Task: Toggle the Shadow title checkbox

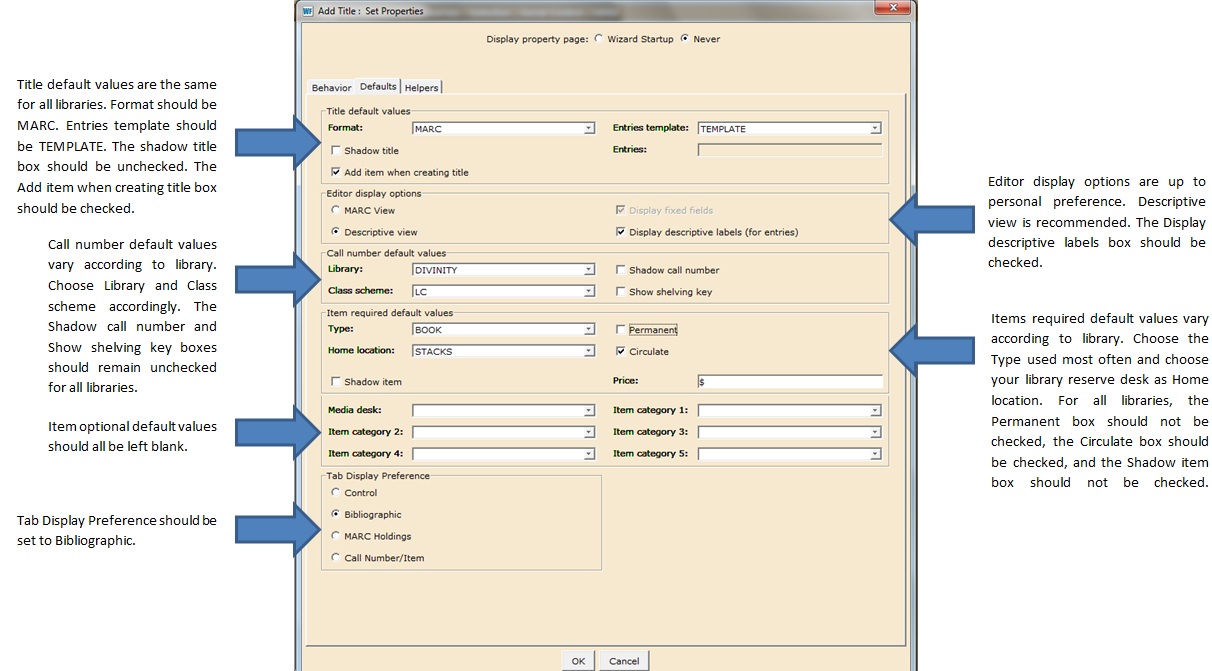Action: [335, 151]
